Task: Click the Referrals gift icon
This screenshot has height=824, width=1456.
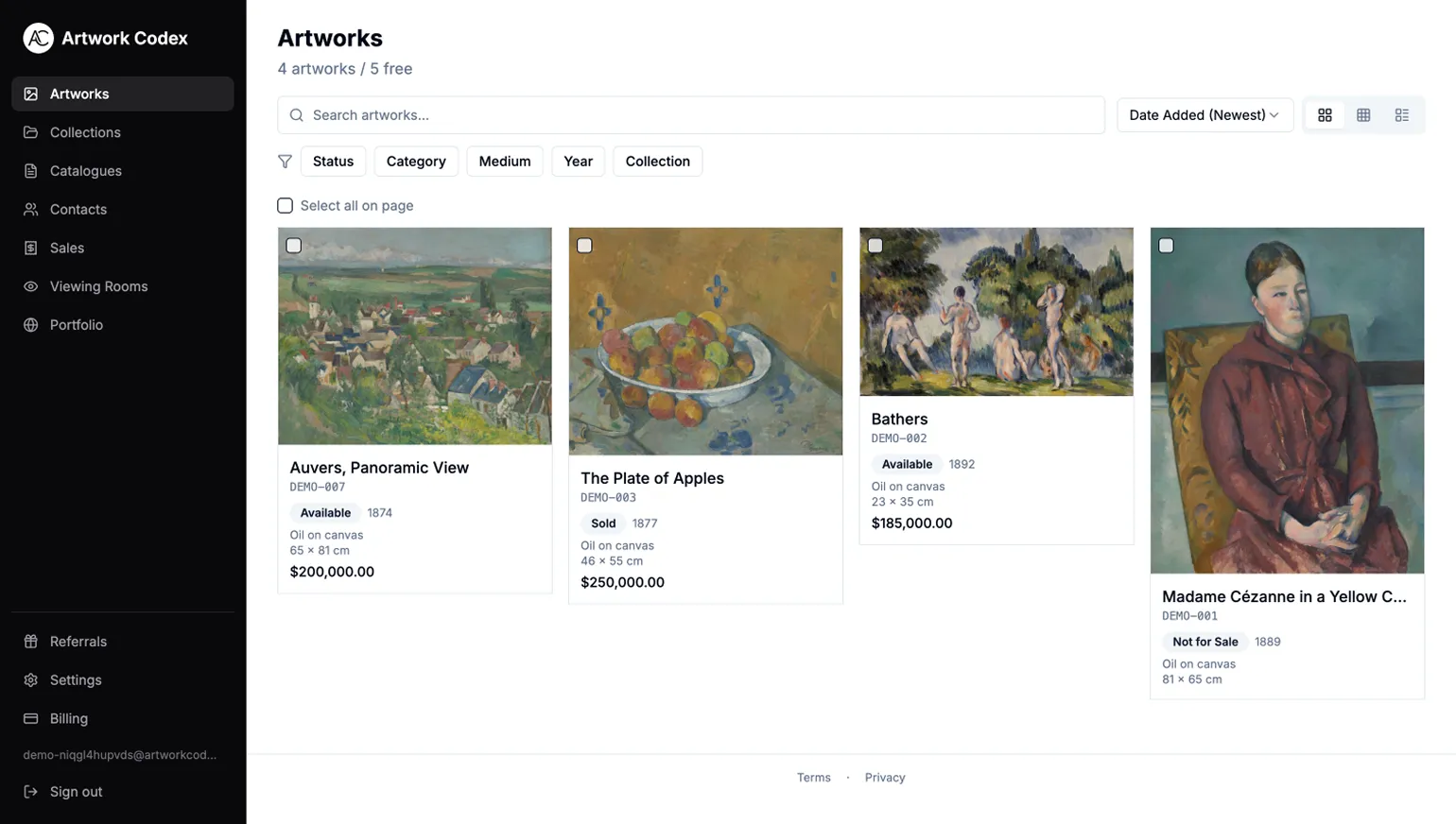Action: click(x=31, y=642)
